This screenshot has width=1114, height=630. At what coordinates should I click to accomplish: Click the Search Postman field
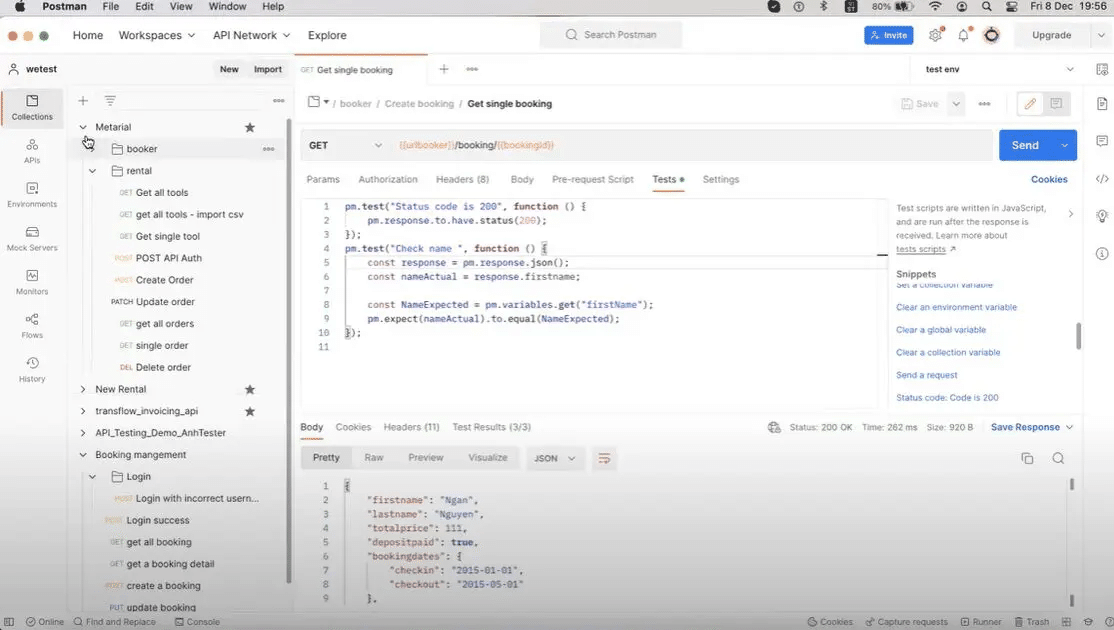pyautogui.click(x=611, y=34)
